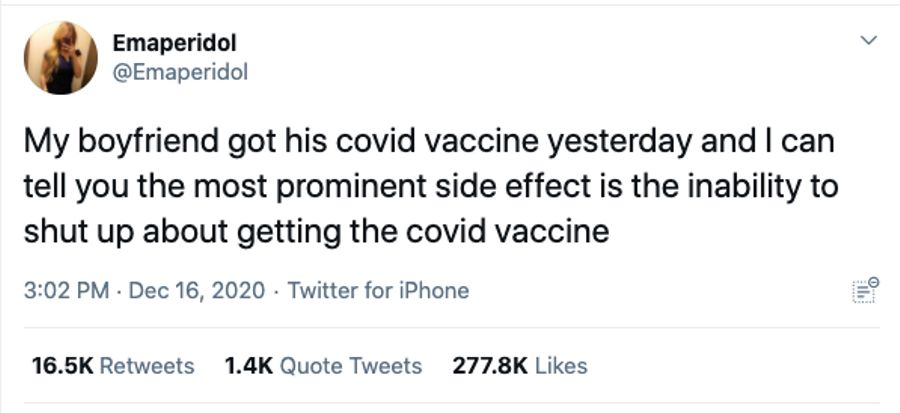900x413 pixels.
Task: View the Retweets label list
Action: 148,366
